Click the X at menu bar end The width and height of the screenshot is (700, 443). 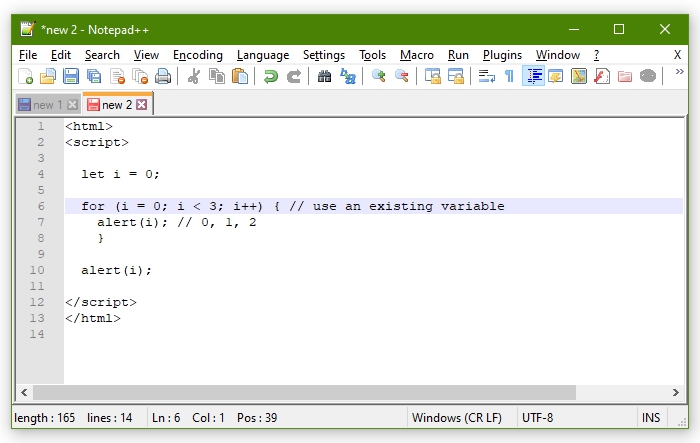point(677,55)
